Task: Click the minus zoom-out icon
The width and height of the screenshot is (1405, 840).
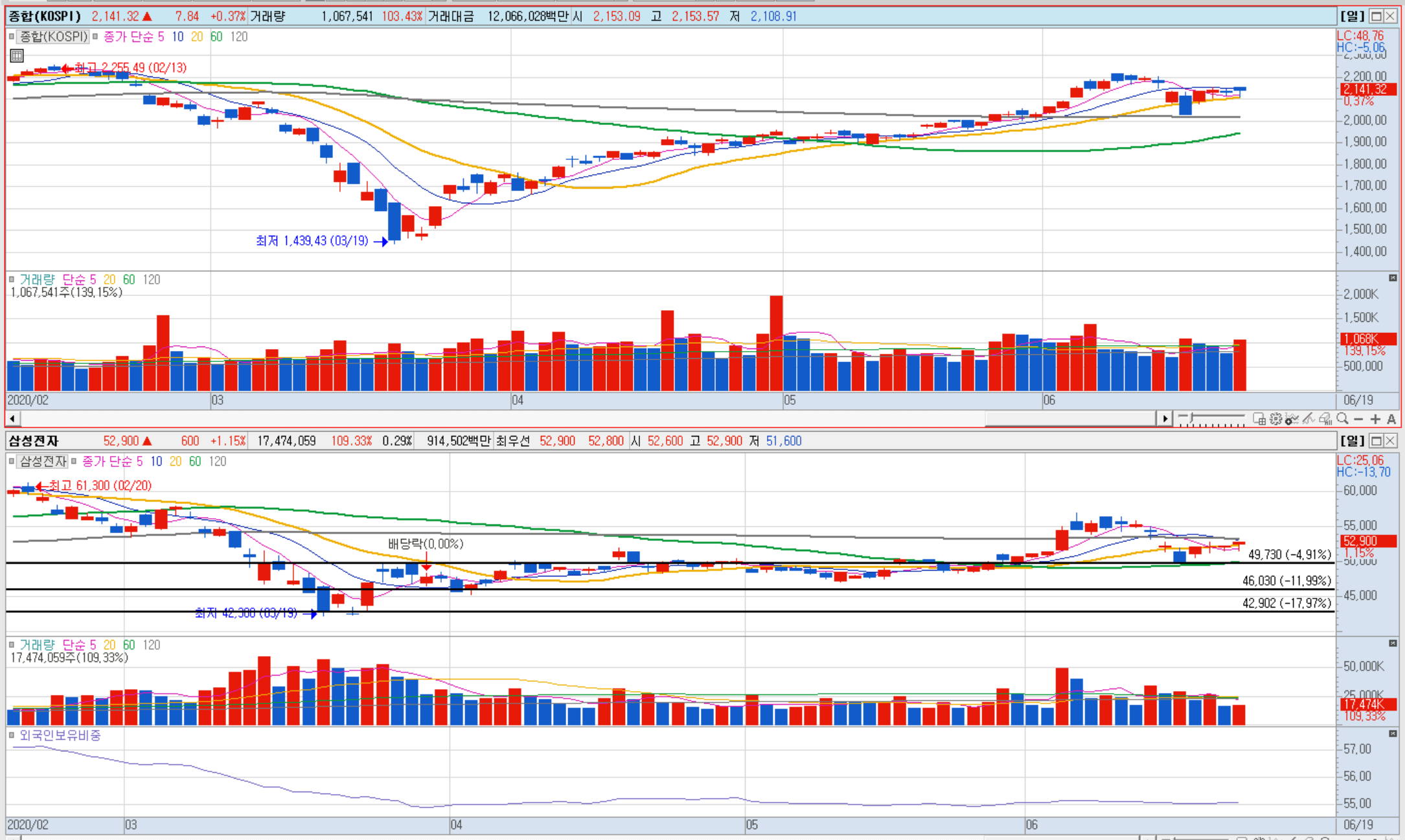Action: coord(1358,419)
